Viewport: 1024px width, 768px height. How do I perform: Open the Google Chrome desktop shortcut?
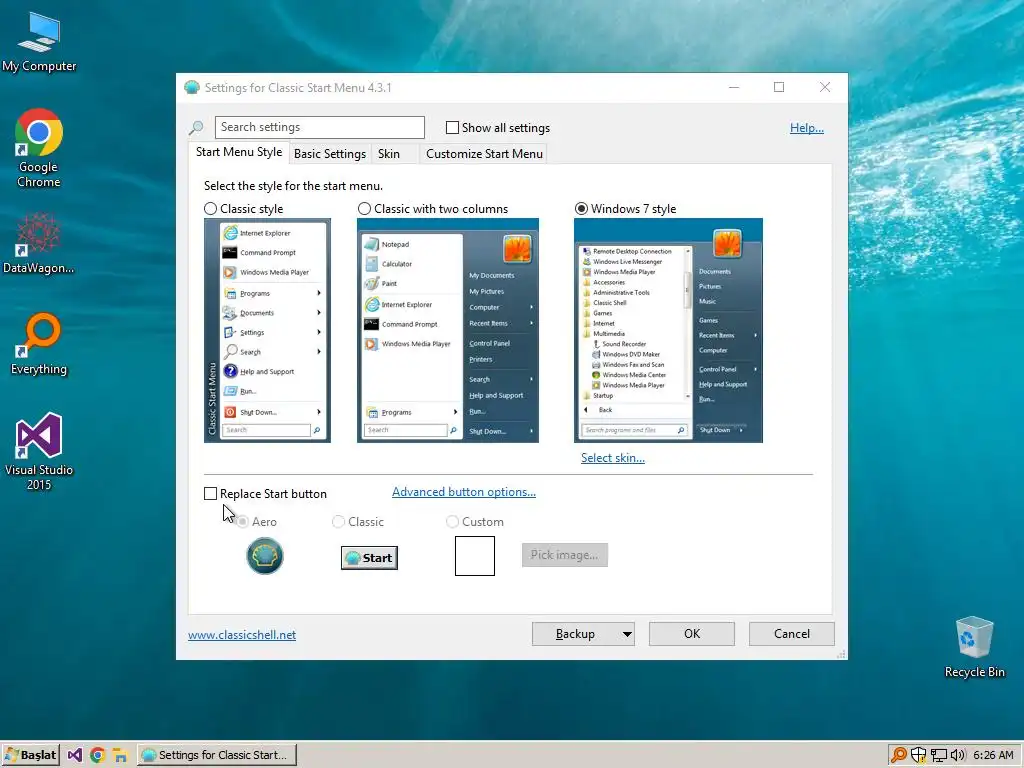click(39, 148)
